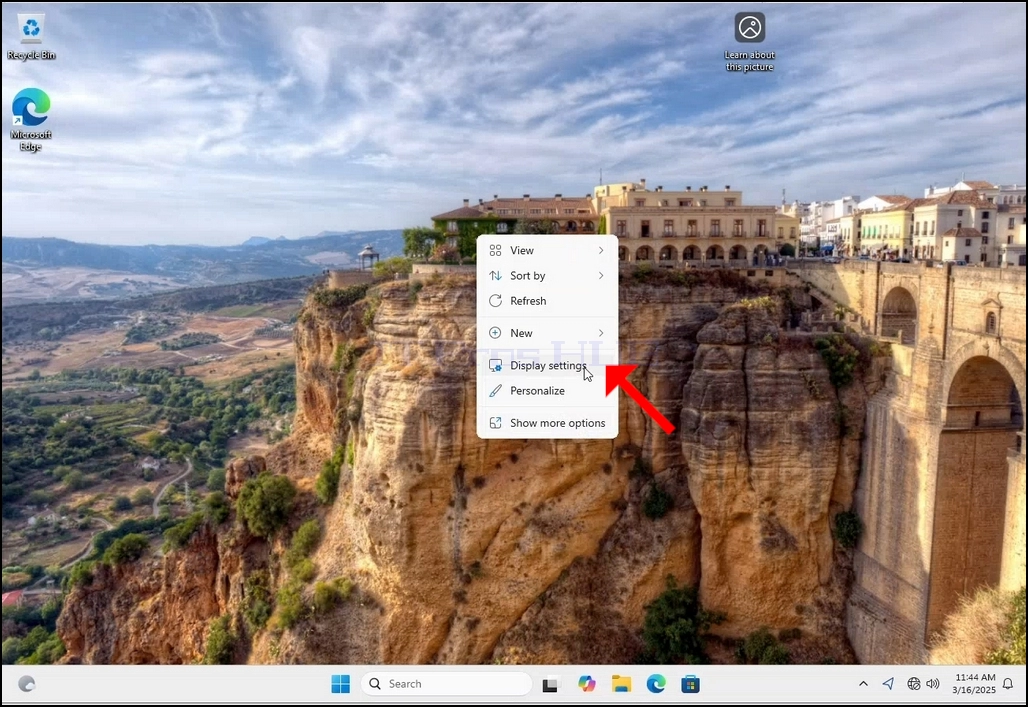Image resolution: width=1028 pixels, height=707 pixels.
Task: Launch Copilot from the taskbar
Action: [x=587, y=684]
